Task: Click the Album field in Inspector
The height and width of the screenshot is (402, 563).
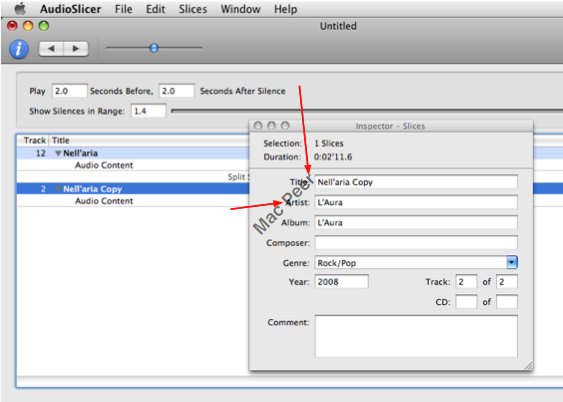Action: (416, 223)
